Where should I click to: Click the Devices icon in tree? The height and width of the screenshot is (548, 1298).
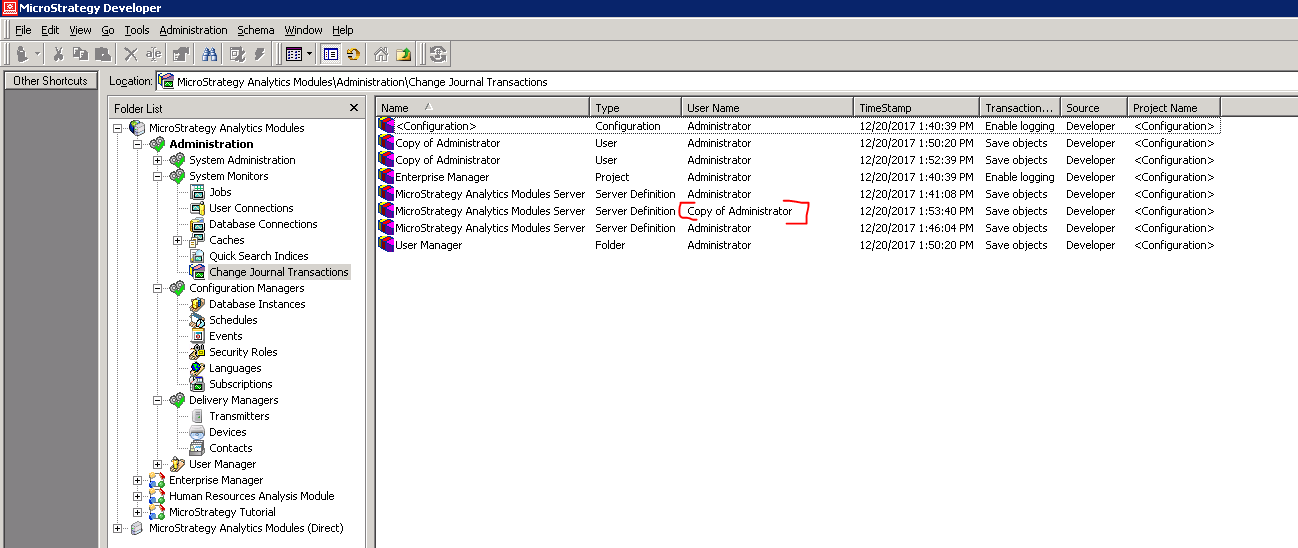(x=197, y=432)
